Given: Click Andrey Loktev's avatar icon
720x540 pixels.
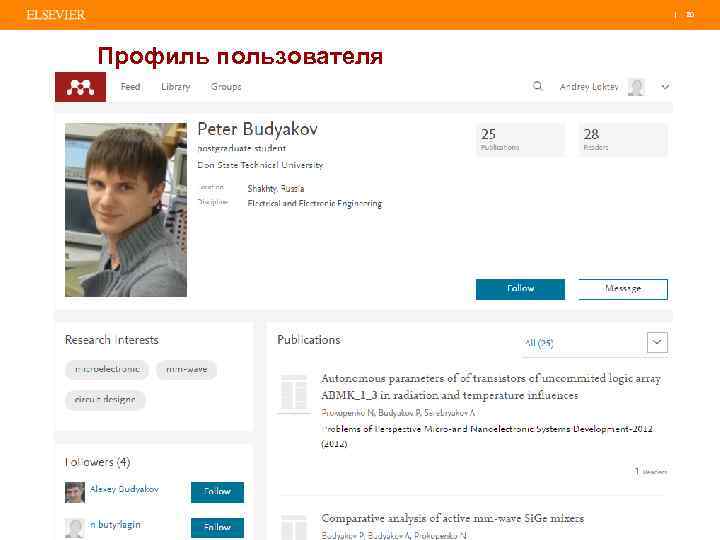Looking at the screenshot, I should click(x=637, y=87).
